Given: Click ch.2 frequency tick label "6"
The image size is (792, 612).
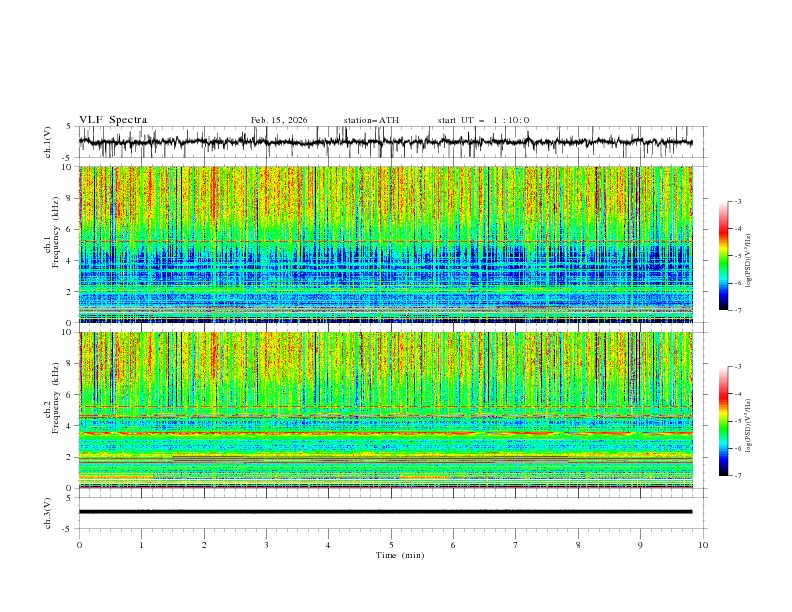Looking at the screenshot, I should tap(70, 395).
